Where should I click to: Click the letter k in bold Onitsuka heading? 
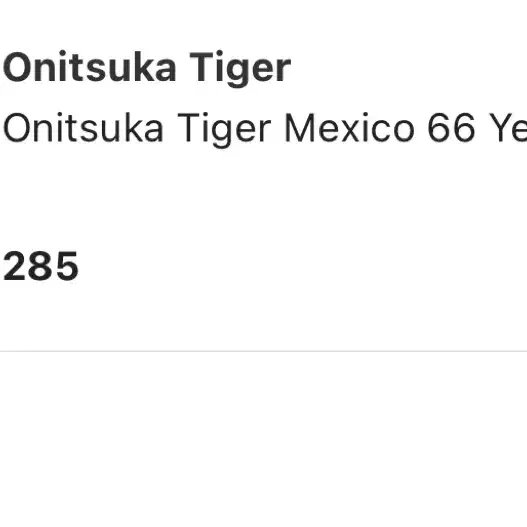point(139,66)
